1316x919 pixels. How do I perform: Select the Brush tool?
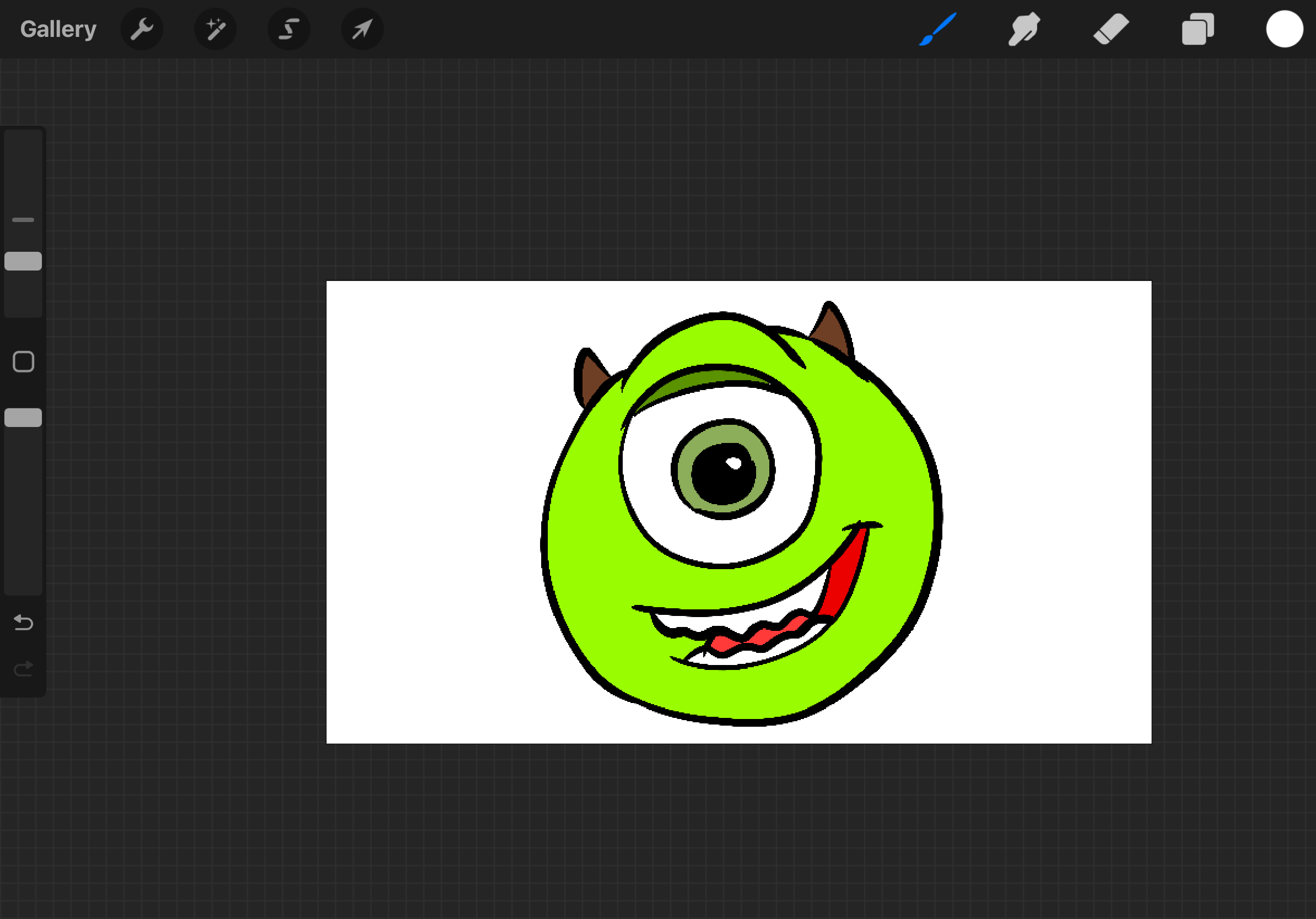click(939, 29)
